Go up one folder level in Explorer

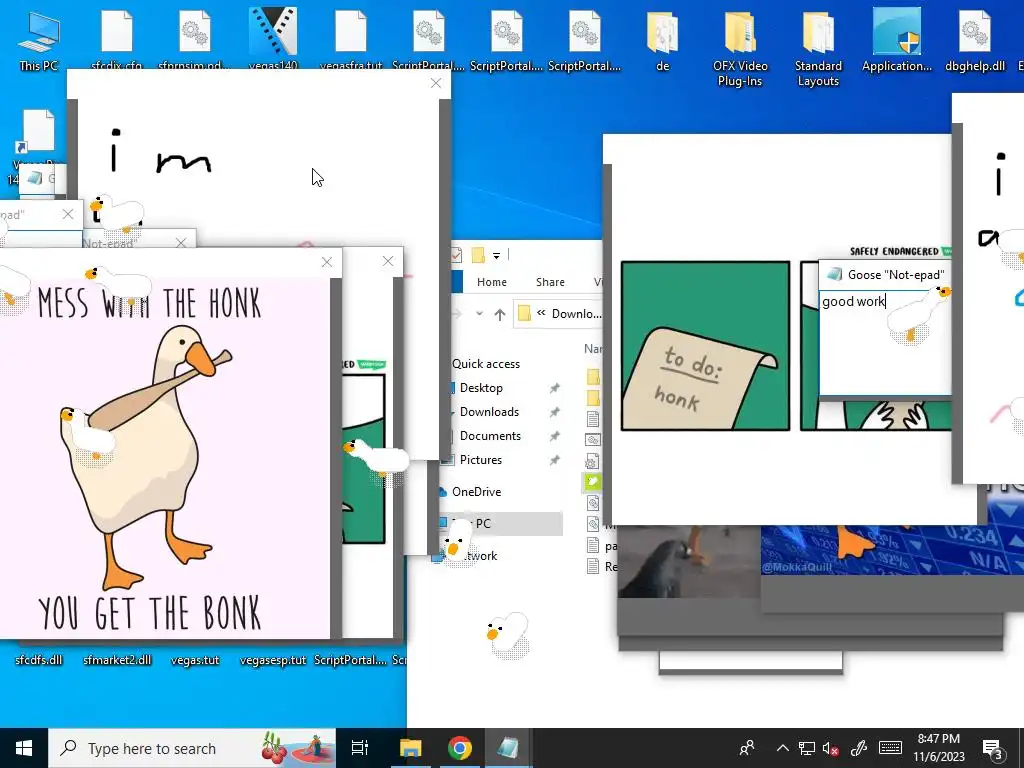tap(500, 315)
